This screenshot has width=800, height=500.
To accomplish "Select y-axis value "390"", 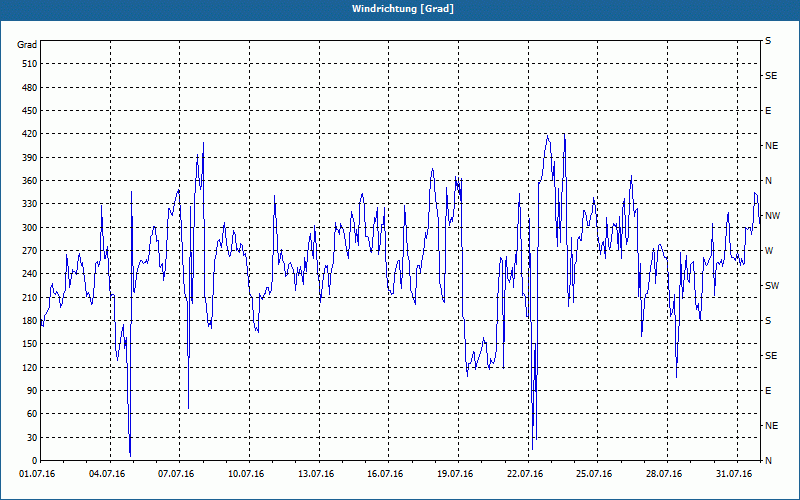I will tap(30, 158).
